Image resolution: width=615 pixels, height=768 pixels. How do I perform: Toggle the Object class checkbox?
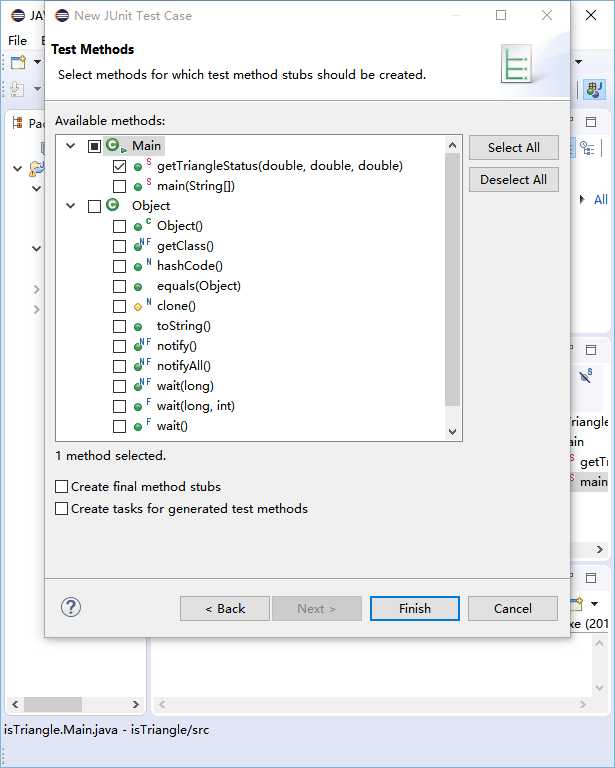point(94,206)
